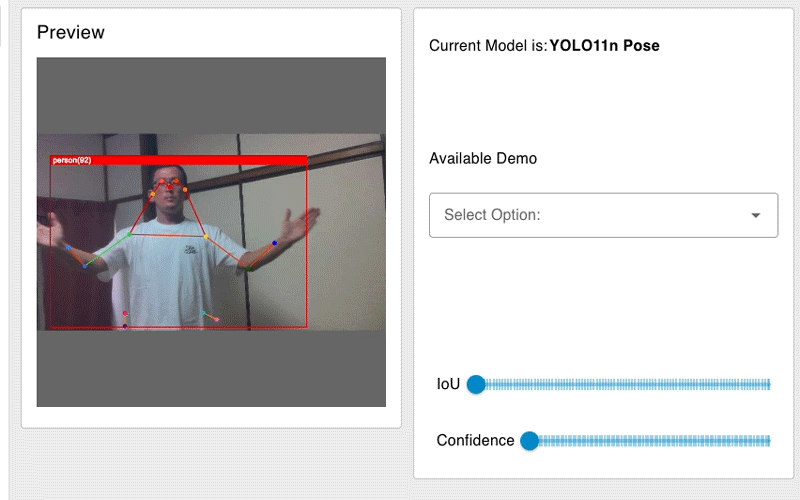Click the Confidence slider handle

click(530, 440)
